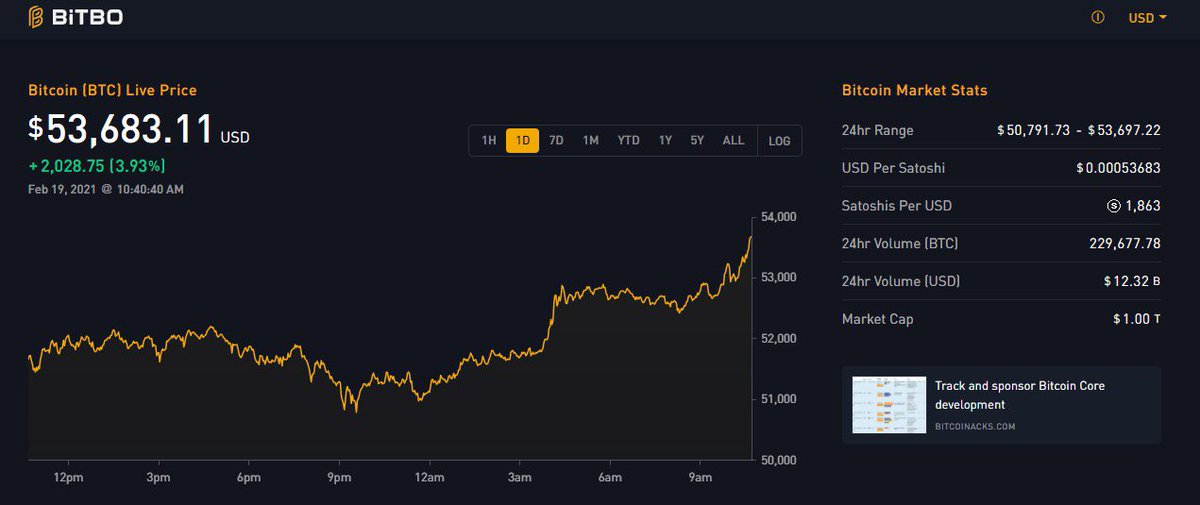Click the Bitcoin Core tracker thumbnail
The height and width of the screenshot is (505, 1200).
889,405
